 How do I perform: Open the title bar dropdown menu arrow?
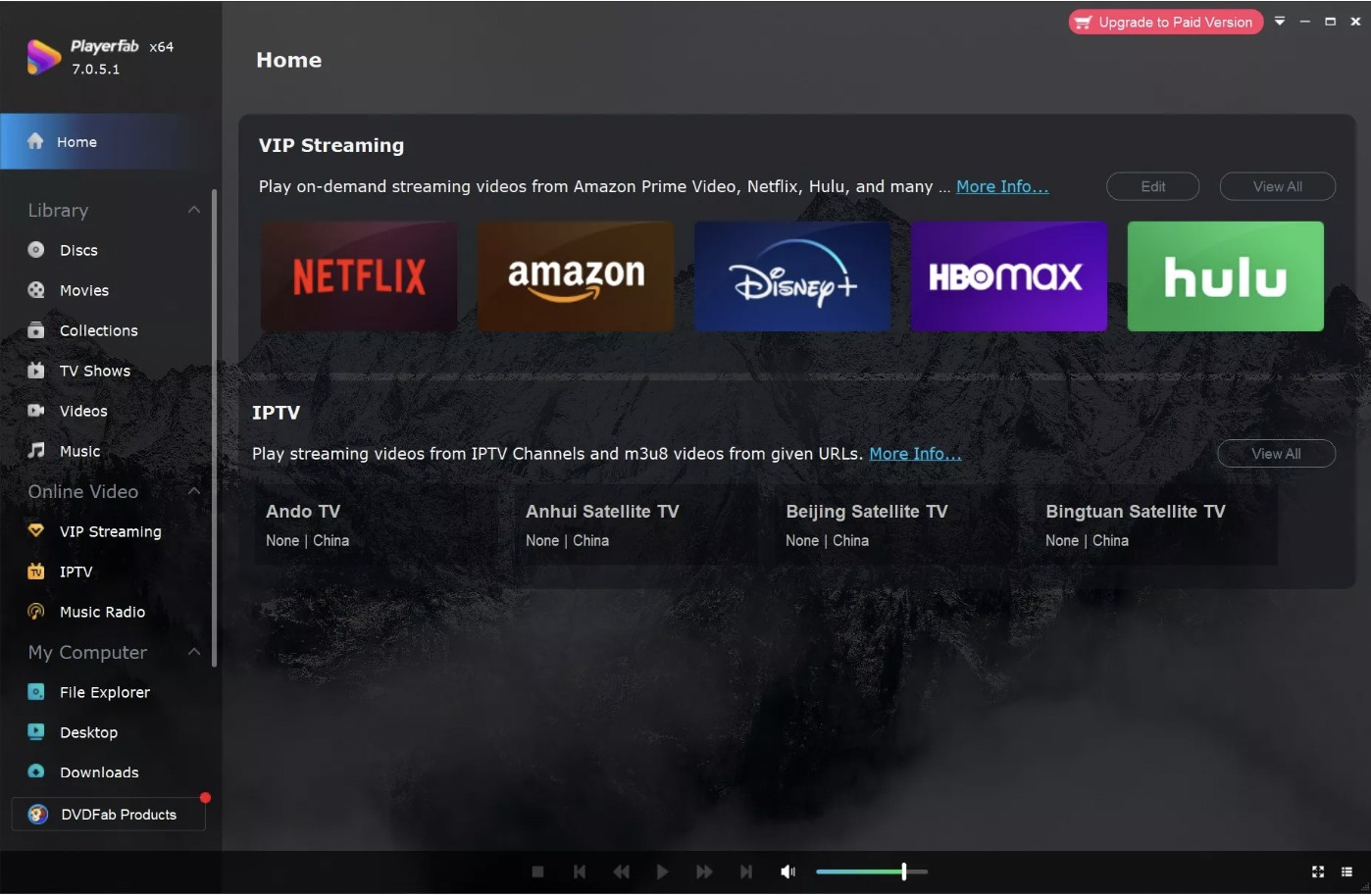1280,22
